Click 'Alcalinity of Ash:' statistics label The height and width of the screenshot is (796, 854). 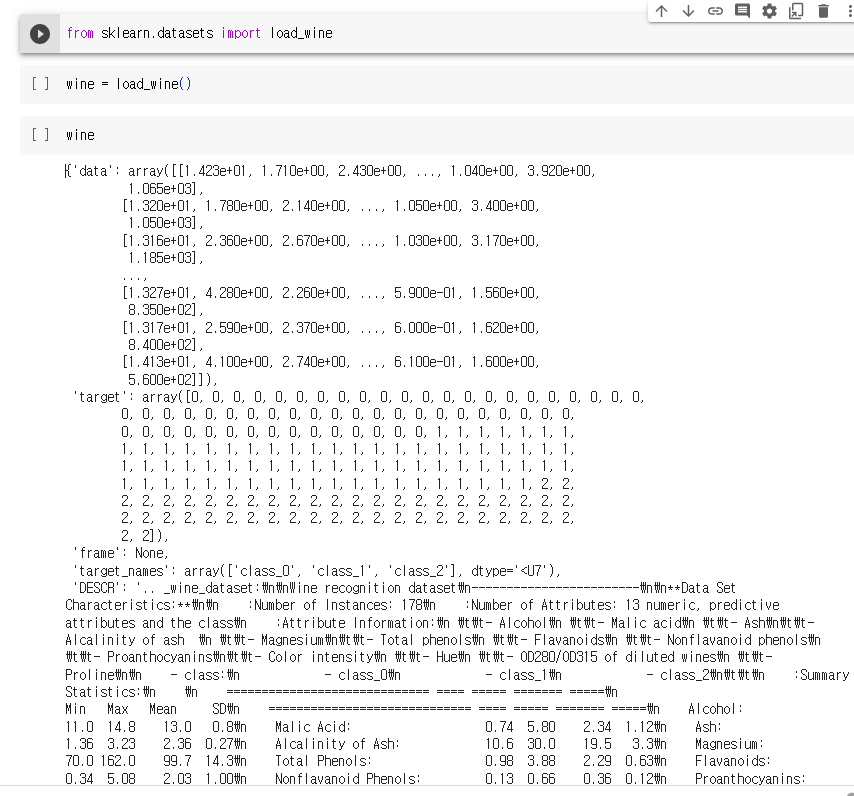pos(337,744)
